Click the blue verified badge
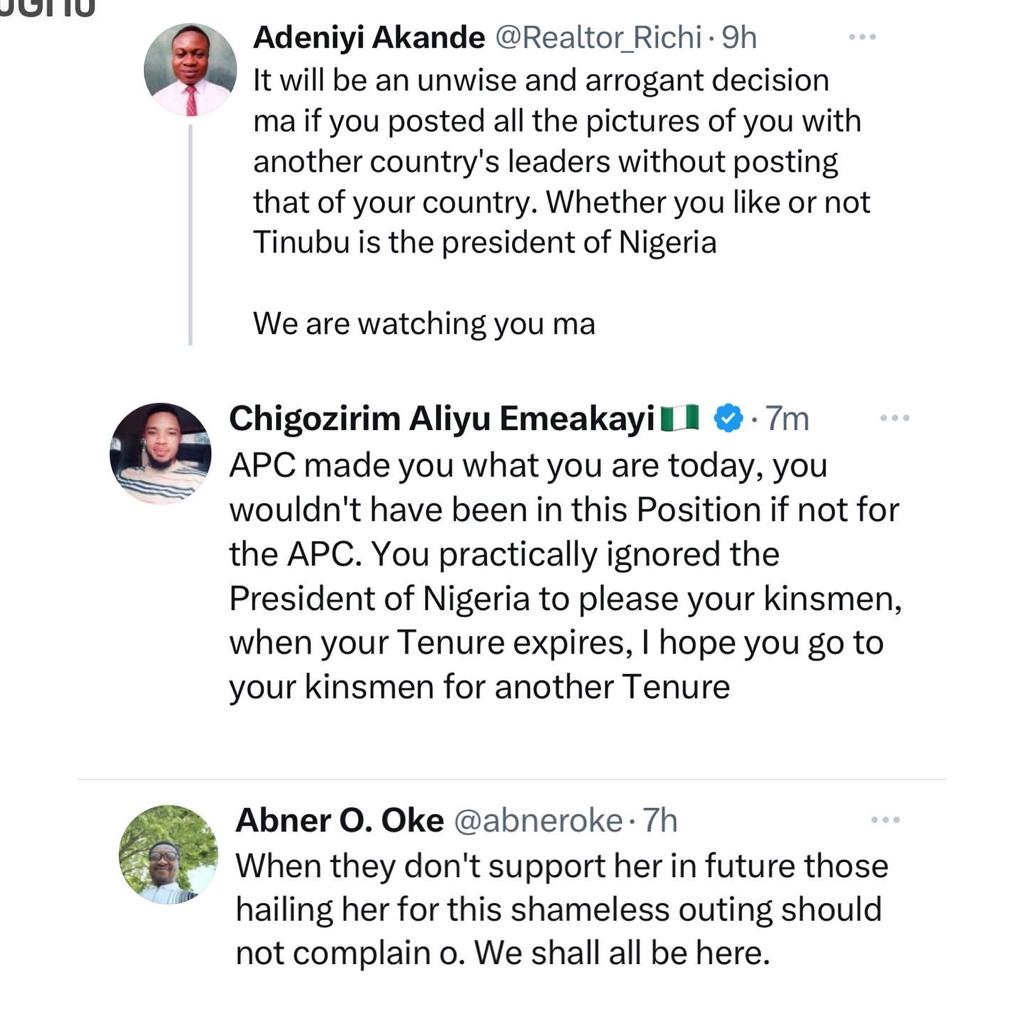The height and width of the screenshot is (1024, 1024). [x=729, y=418]
